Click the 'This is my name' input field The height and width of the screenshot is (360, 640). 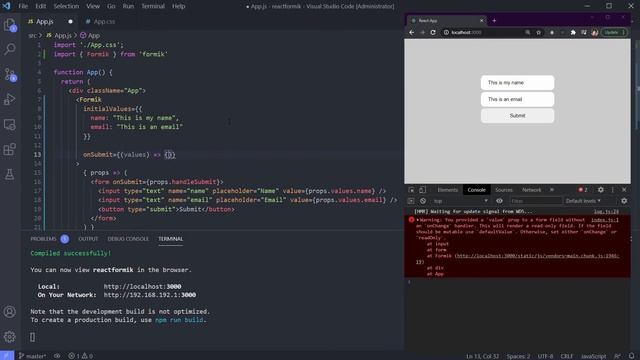point(518,82)
